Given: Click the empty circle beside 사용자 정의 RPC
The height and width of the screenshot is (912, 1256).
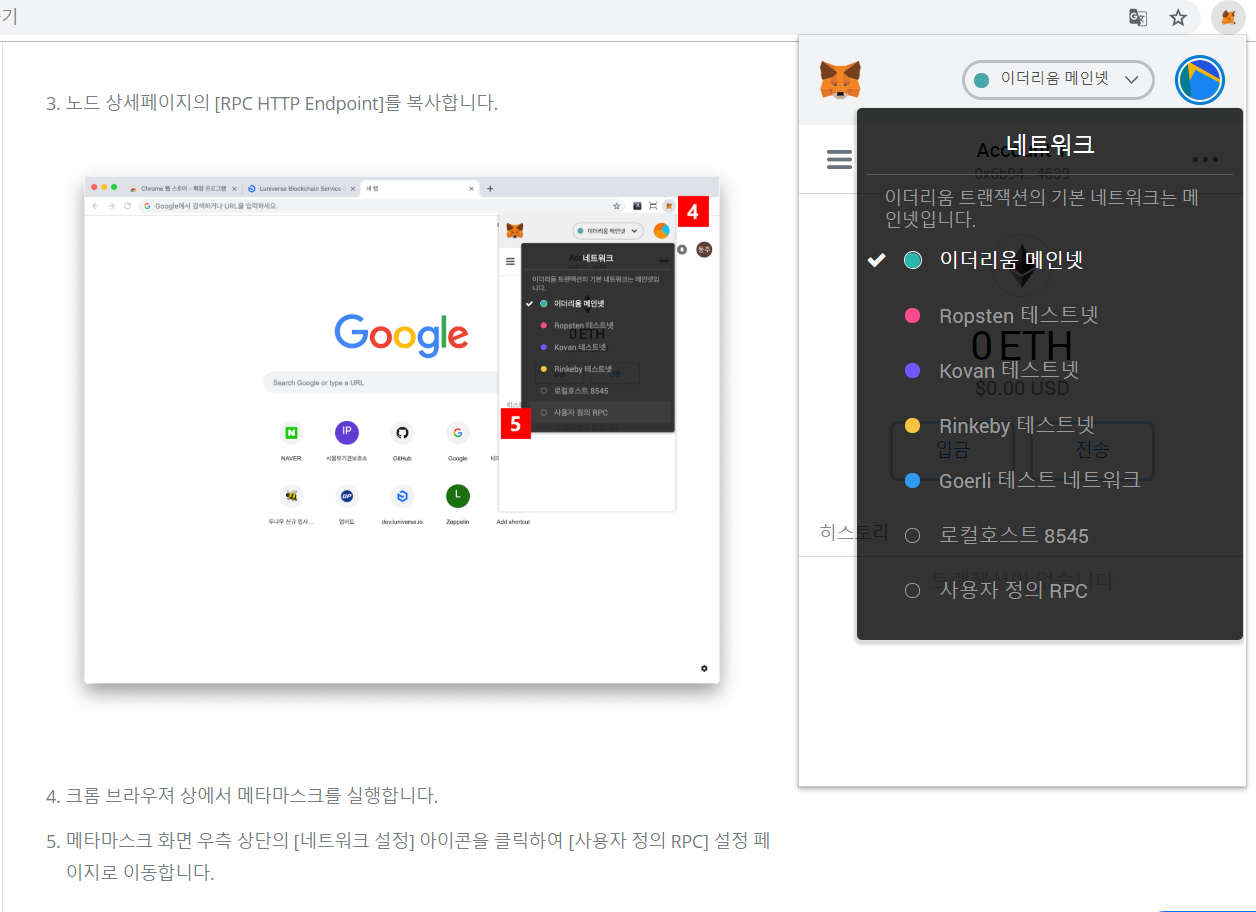Looking at the screenshot, I should 912,590.
